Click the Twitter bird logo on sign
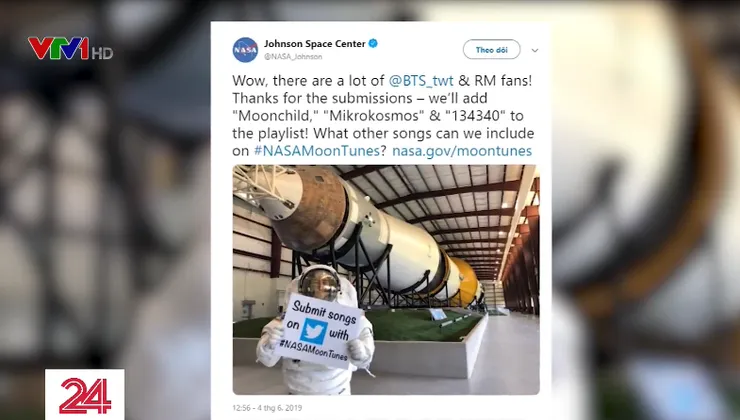 (x=314, y=331)
